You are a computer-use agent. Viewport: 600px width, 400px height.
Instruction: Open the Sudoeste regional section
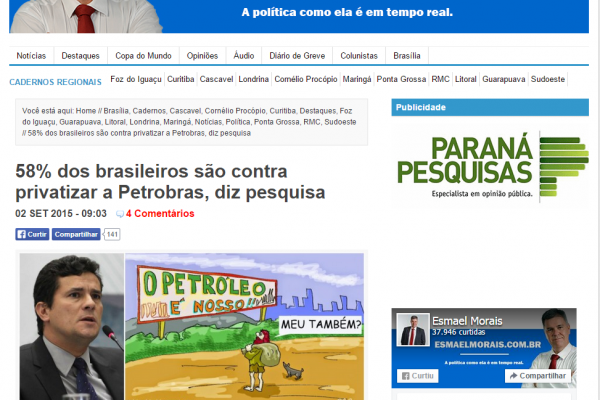[548, 79]
